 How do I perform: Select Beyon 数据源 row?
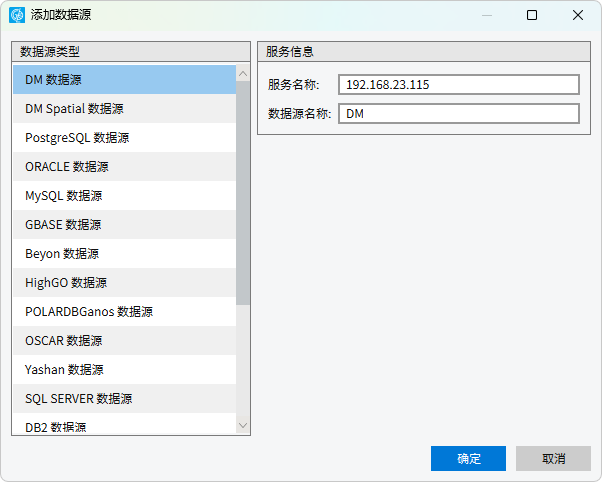[124, 253]
